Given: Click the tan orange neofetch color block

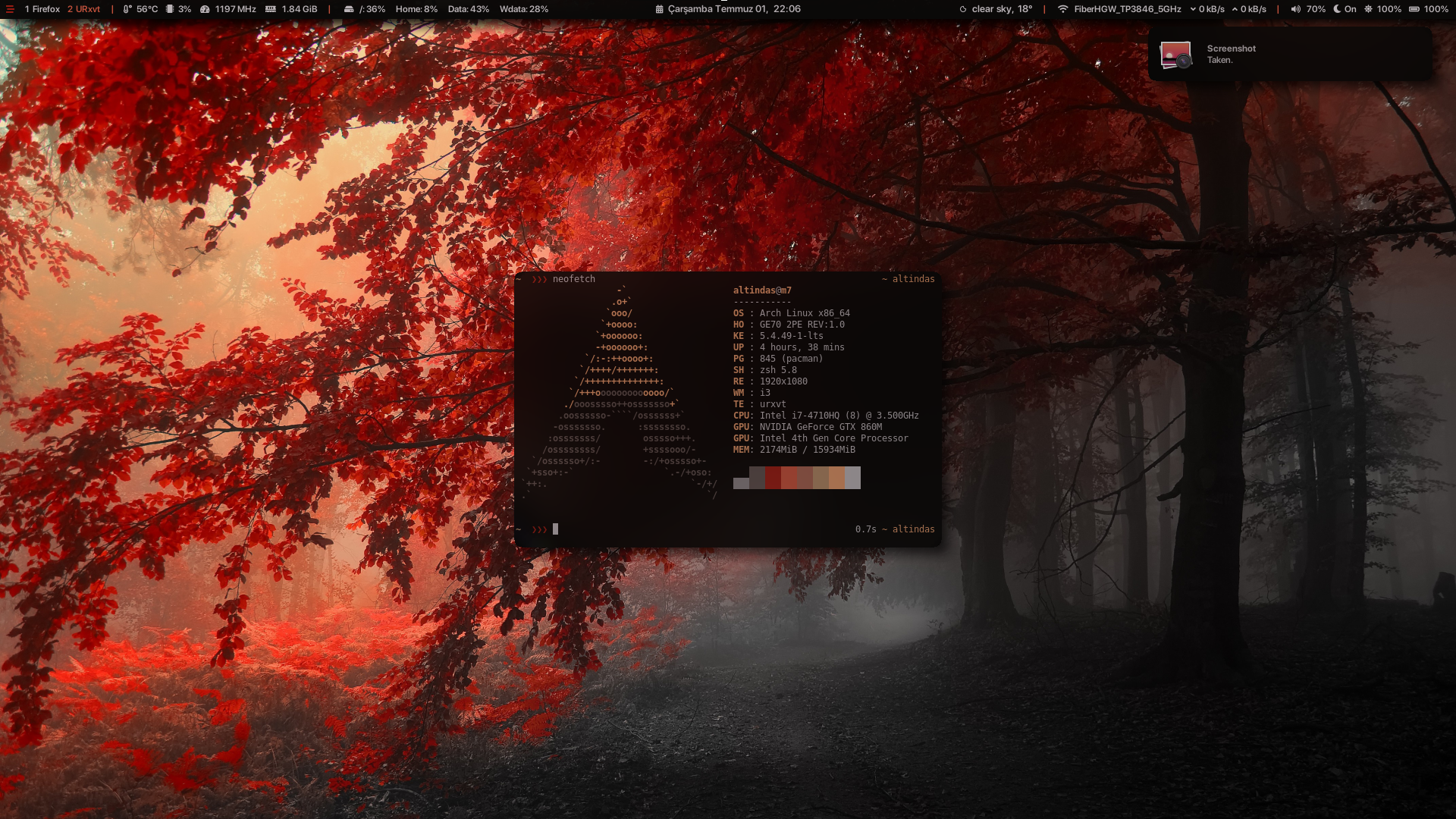Looking at the screenshot, I should [836, 478].
